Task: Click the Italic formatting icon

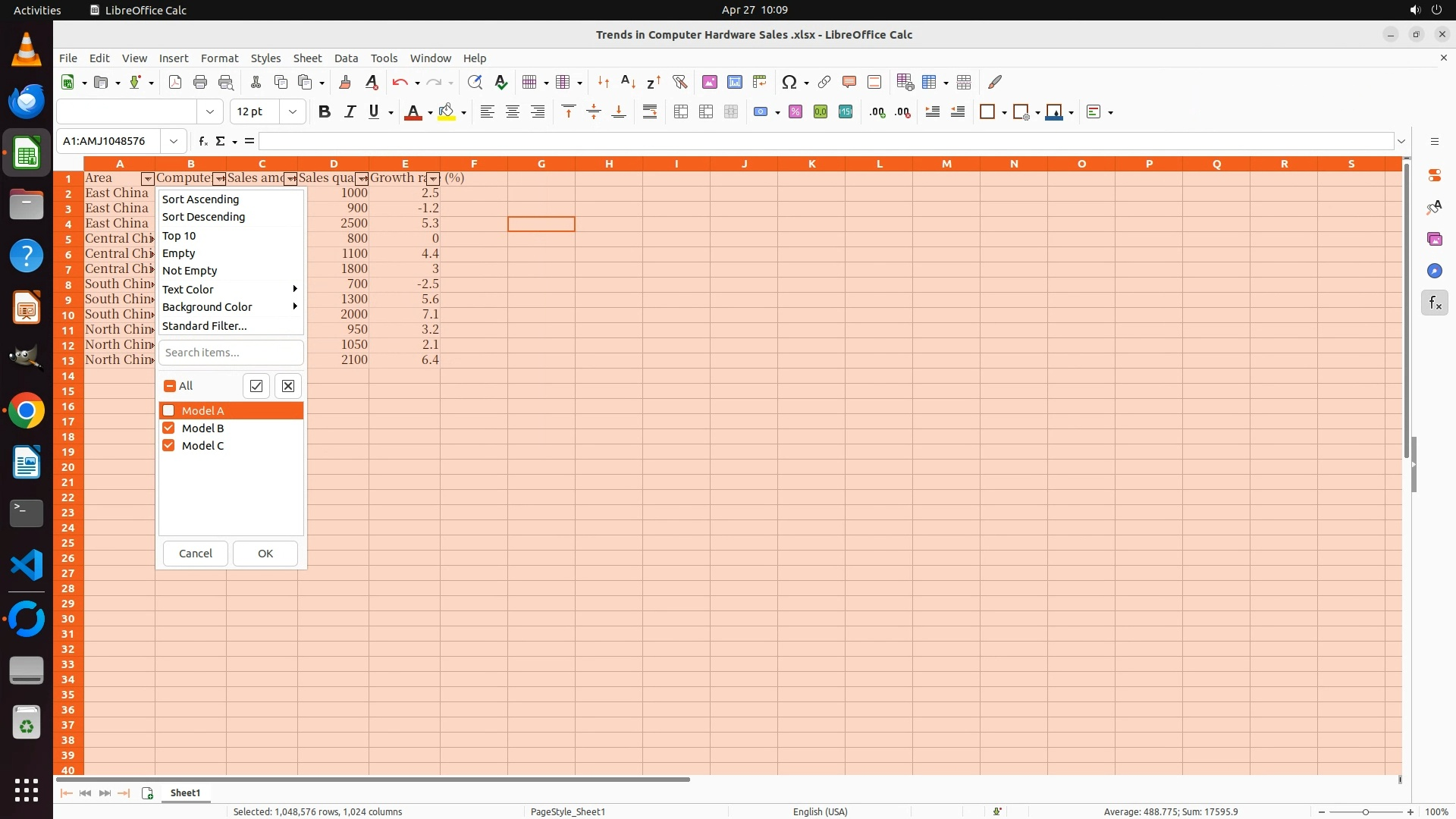Action: click(350, 112)
